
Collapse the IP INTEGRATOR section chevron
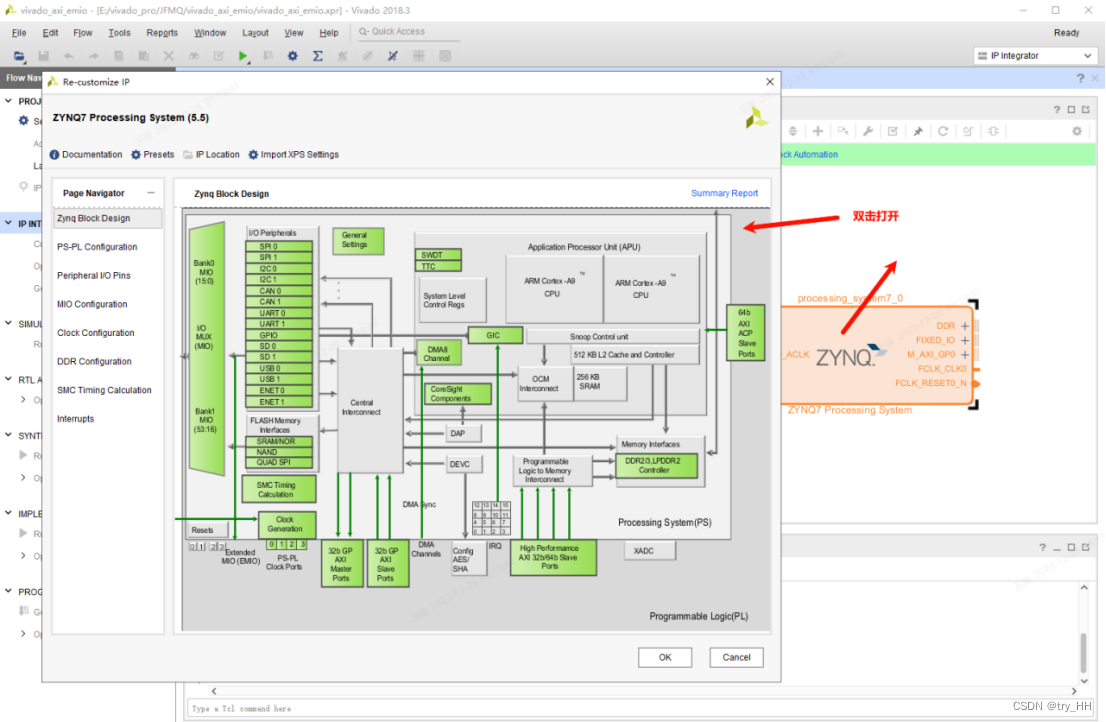tap(8, 223)
